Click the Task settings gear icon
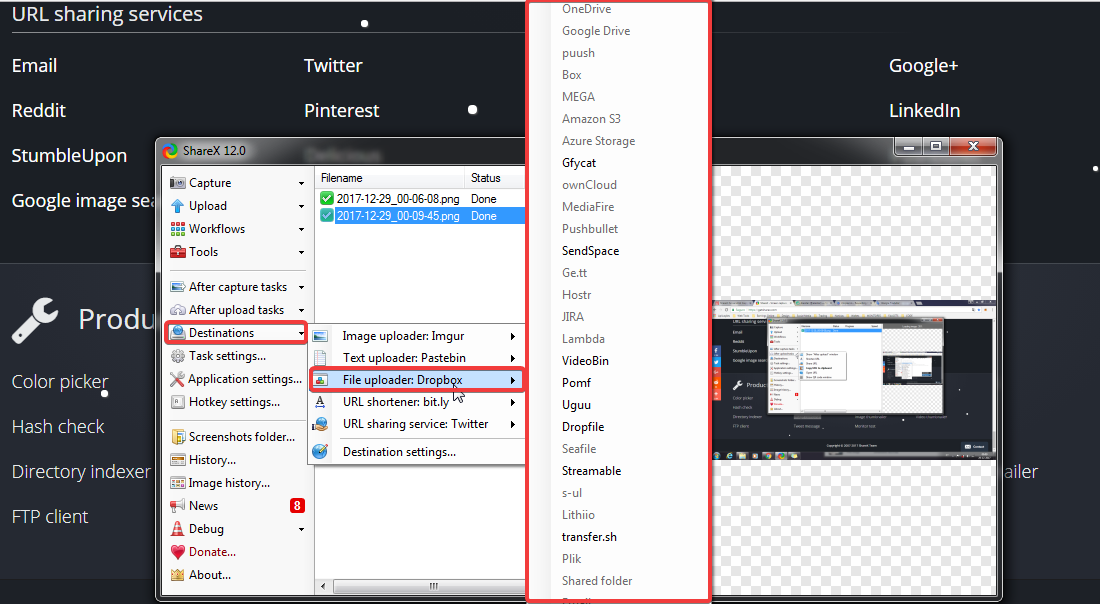Screen dimensions: 1100x604 point(177,356)
